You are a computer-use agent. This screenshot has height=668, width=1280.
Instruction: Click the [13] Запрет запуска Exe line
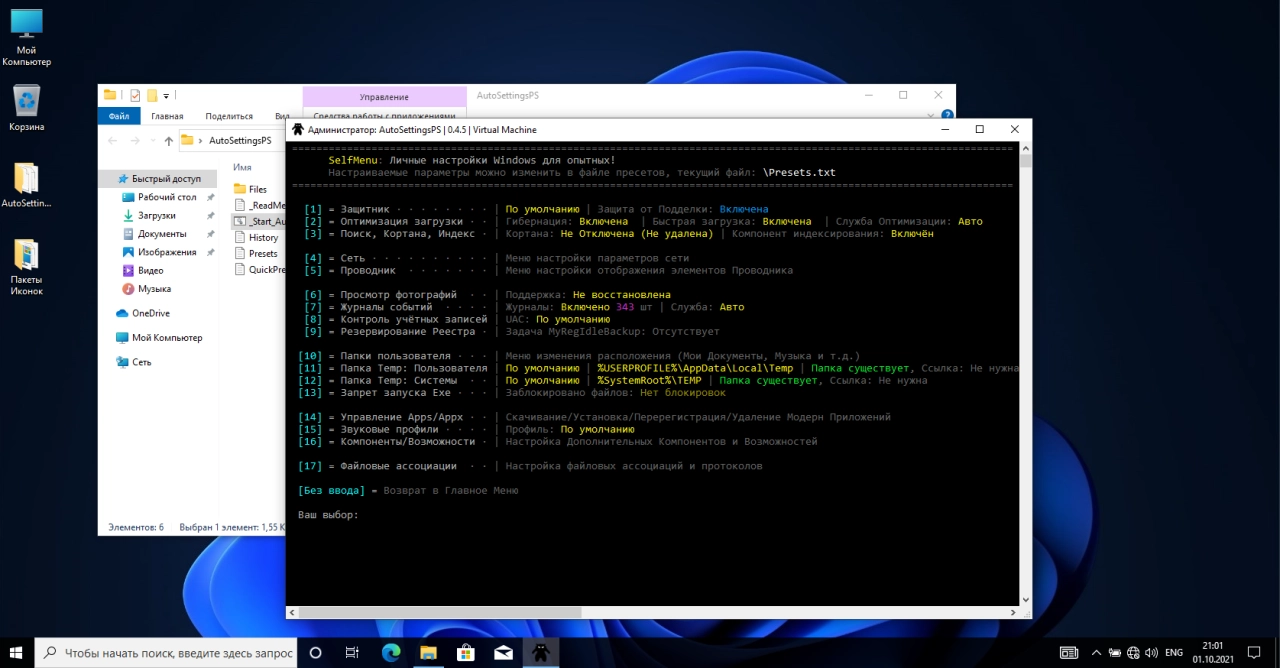coord(514,393)
